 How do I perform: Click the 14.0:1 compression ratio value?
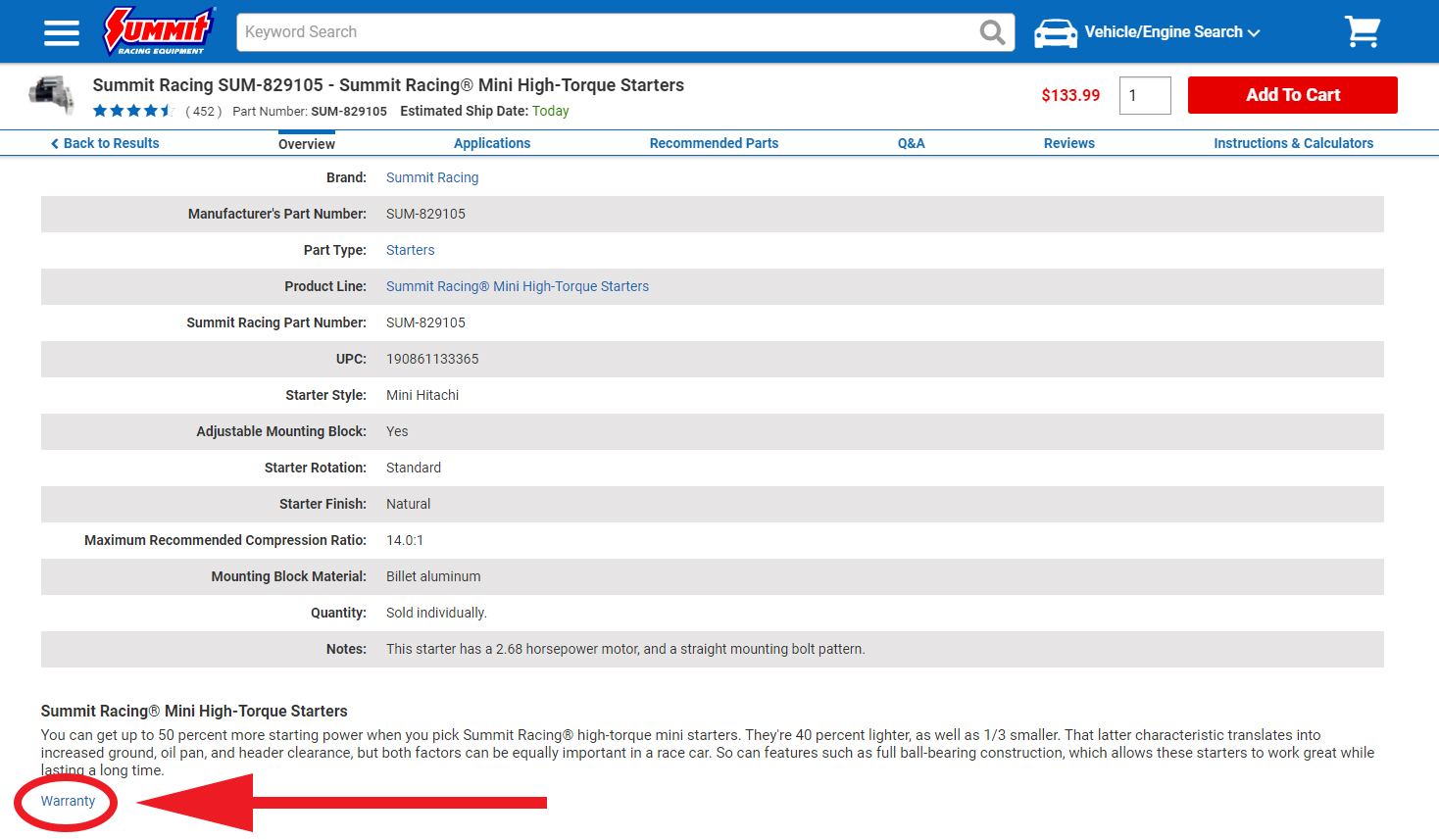pos(405,540)
